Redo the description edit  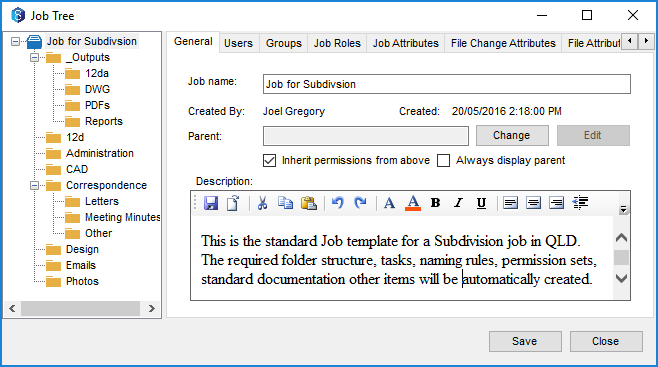pos(360,203)
